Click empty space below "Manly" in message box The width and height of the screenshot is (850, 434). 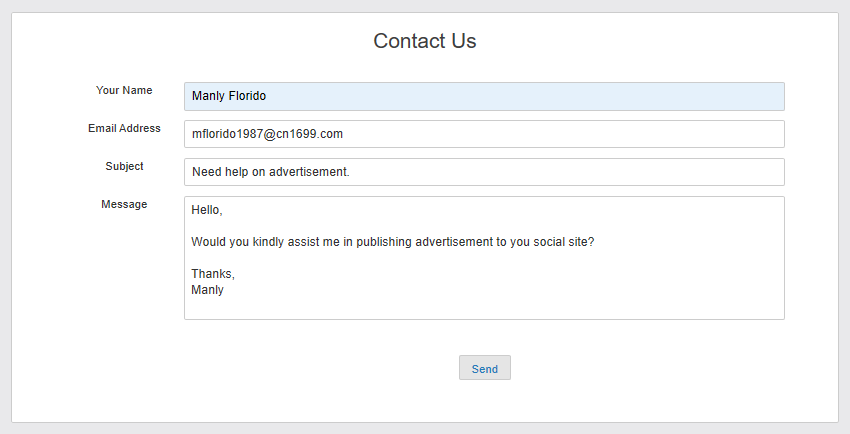pyautogui.click(x=400, y=307)
